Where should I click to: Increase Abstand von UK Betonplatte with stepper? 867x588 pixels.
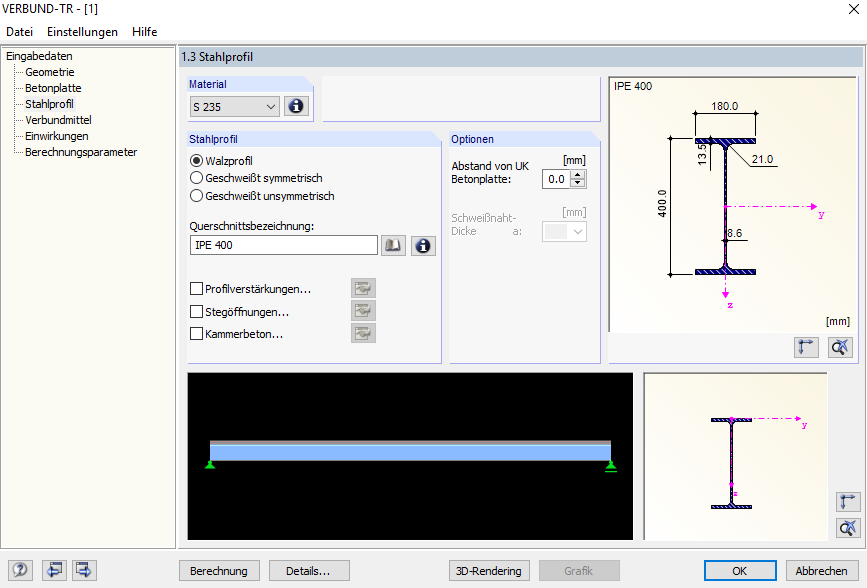(578, 174)
